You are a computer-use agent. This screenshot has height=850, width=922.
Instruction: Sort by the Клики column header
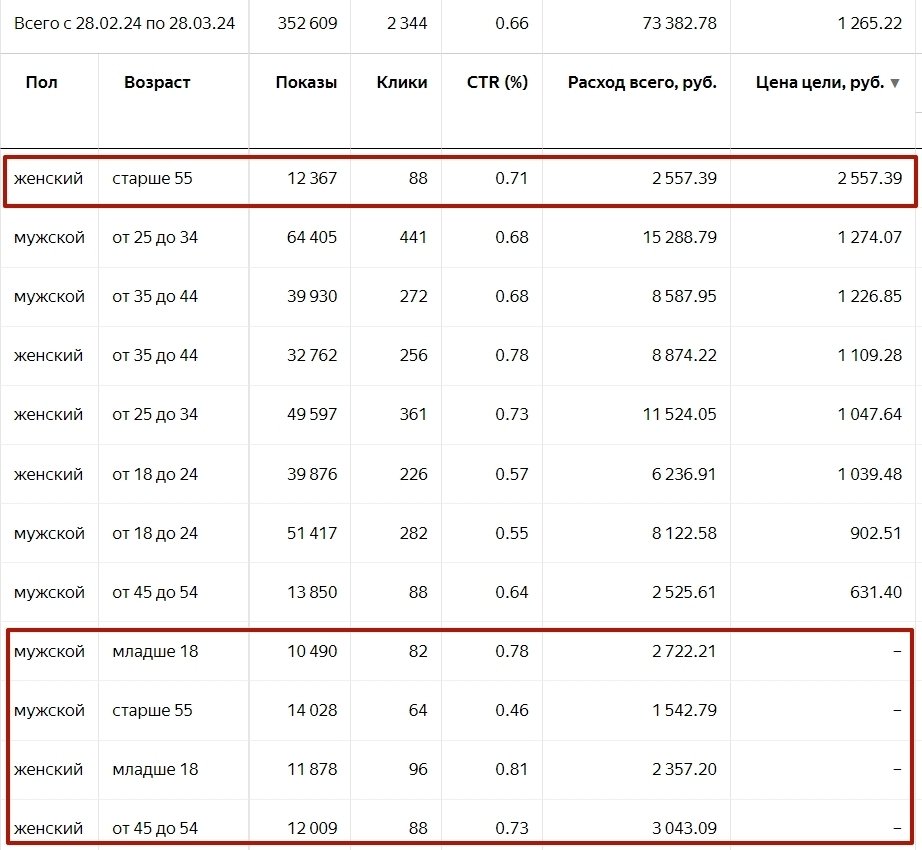[x=402, y=83]
